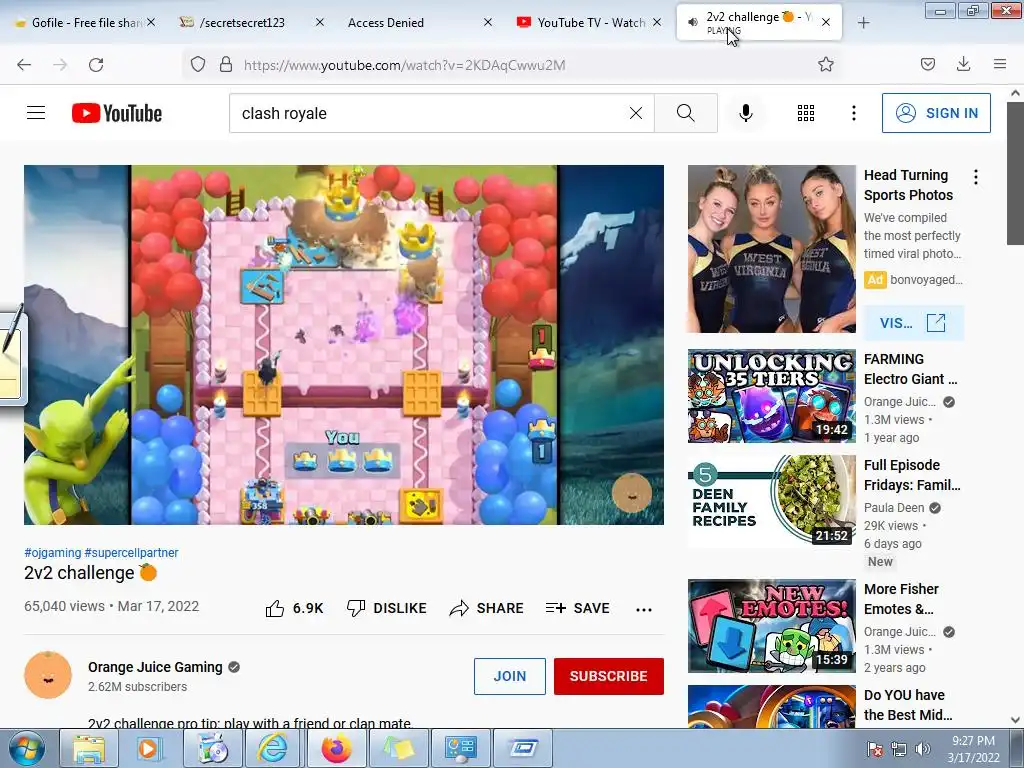This screenshot has height=768, width=1024.
Task: Click the SIGN IN button
Action: pyautogui.click(x=936, y=113)
